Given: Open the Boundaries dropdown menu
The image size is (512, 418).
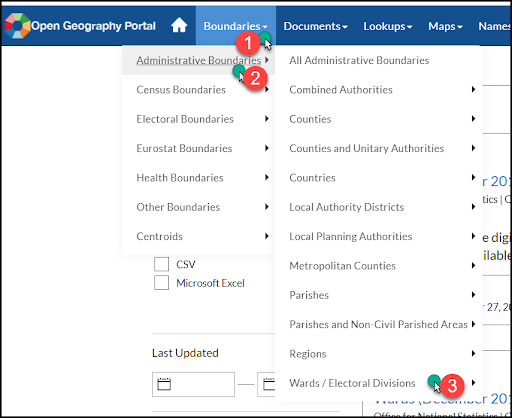Looking at the screenshot, I should [x=236, y=26].
